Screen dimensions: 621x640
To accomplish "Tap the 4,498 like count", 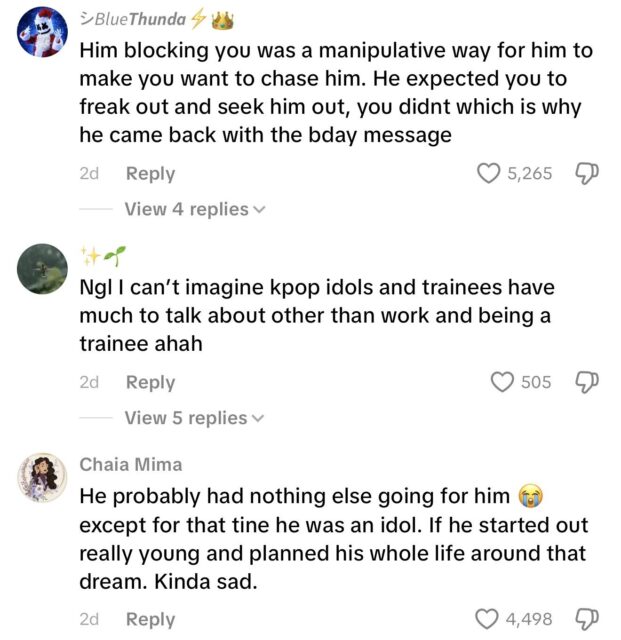I will click(x=529, y=620).
